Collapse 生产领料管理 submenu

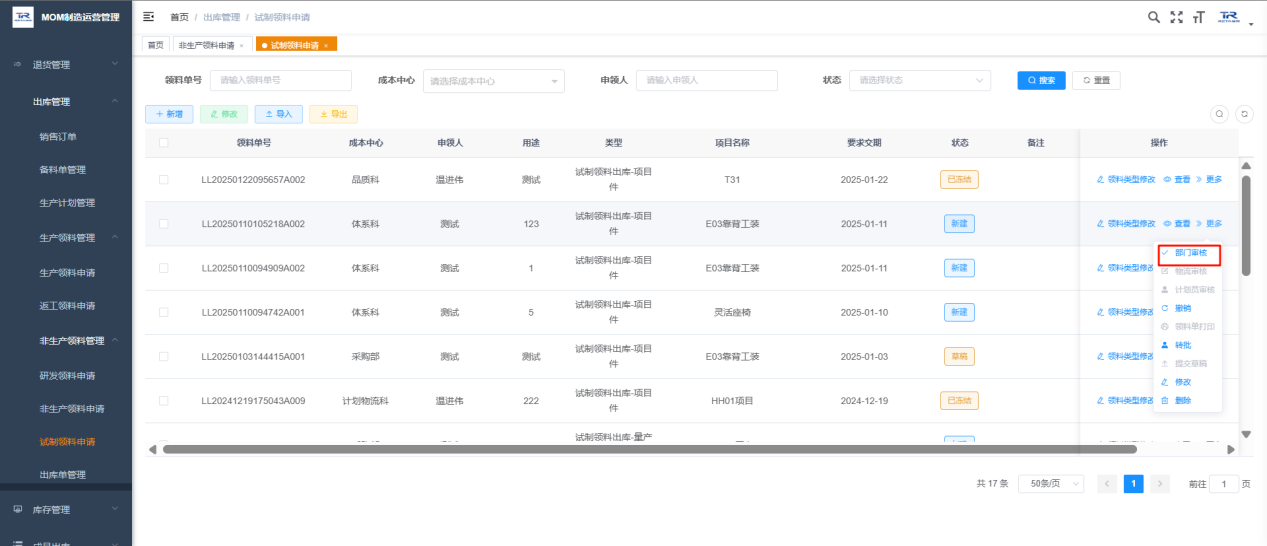point(65,238)
